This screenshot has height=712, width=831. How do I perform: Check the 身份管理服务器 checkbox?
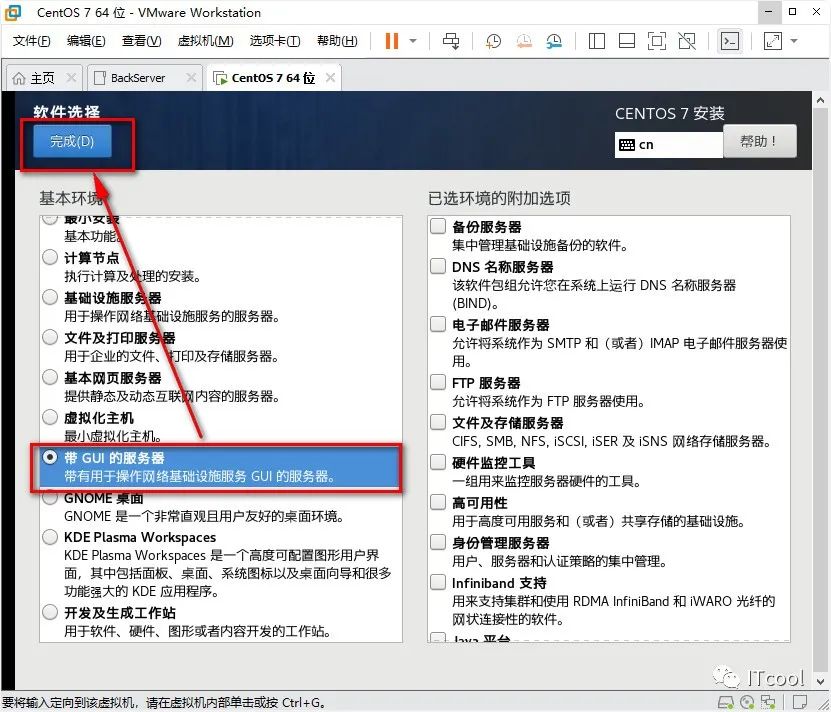tap(438, 542)
